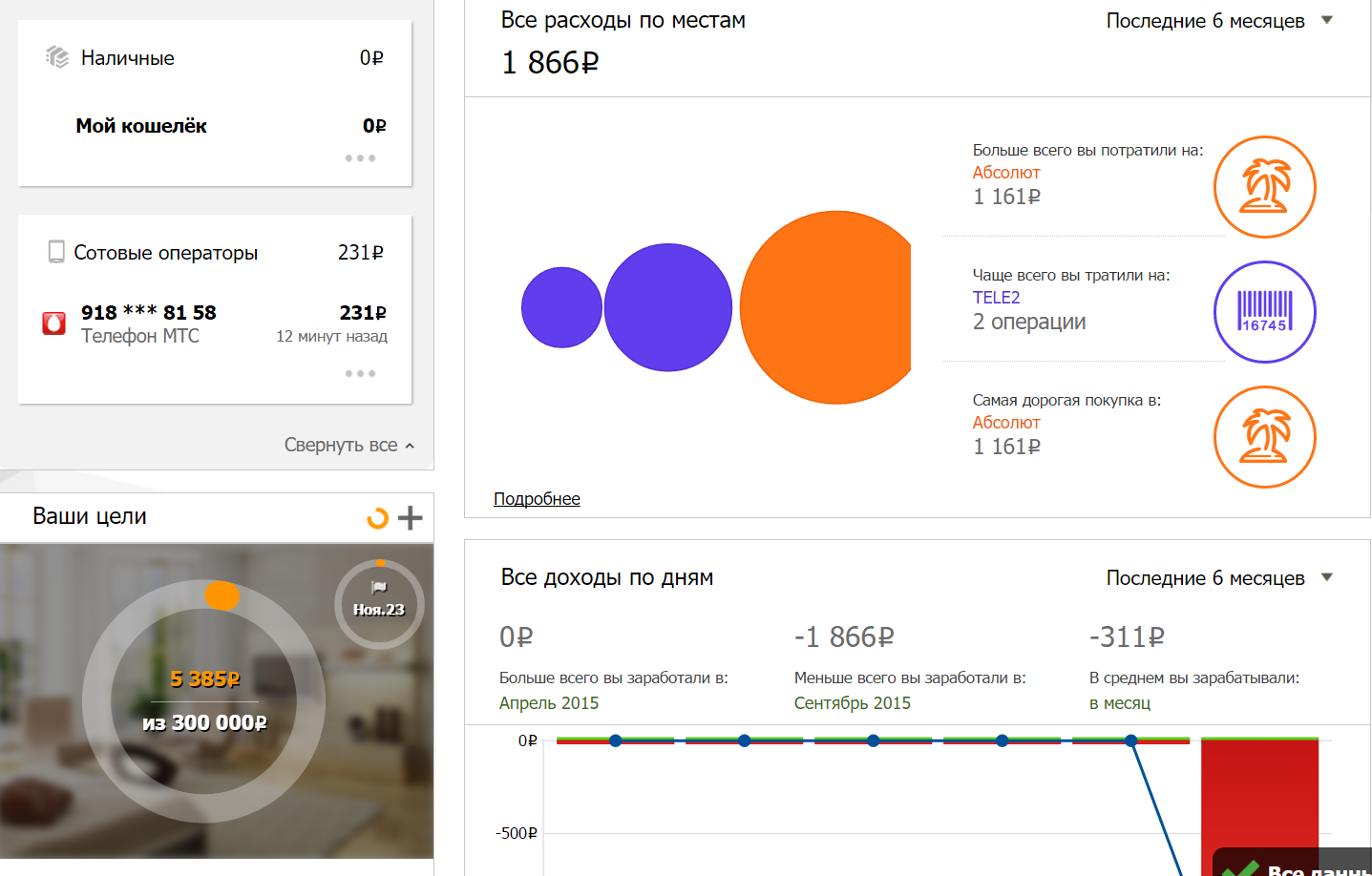The height and width of the screenshot is (876, 1372).
Task: Open the period dropdown for income by days
Action: click(x=1218, y=578)
